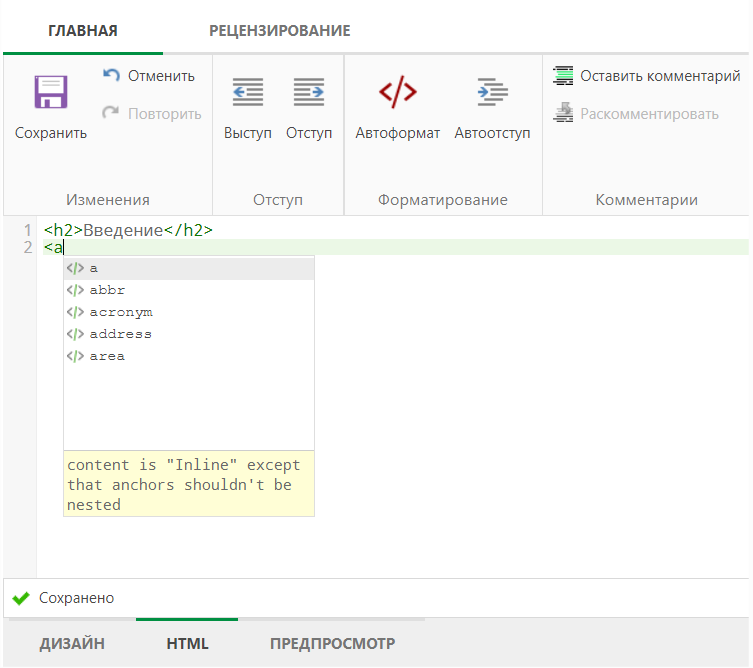Click the Повторить text label
The height and width of the screenshot is (668, 753).
(x=165, y=114)
